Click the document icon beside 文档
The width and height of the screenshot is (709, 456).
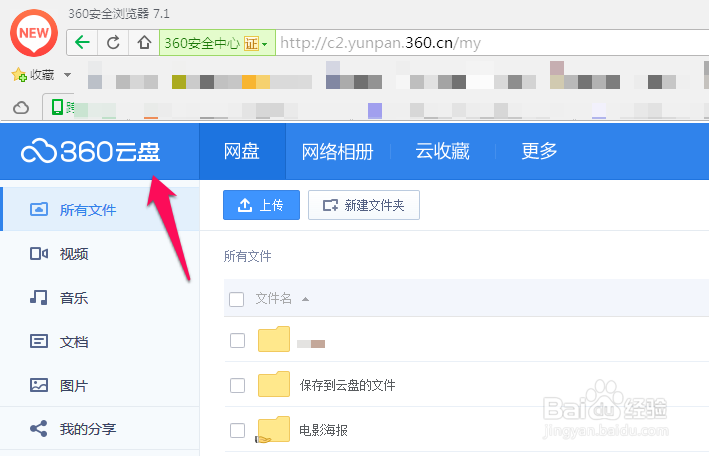click(39, 341)
